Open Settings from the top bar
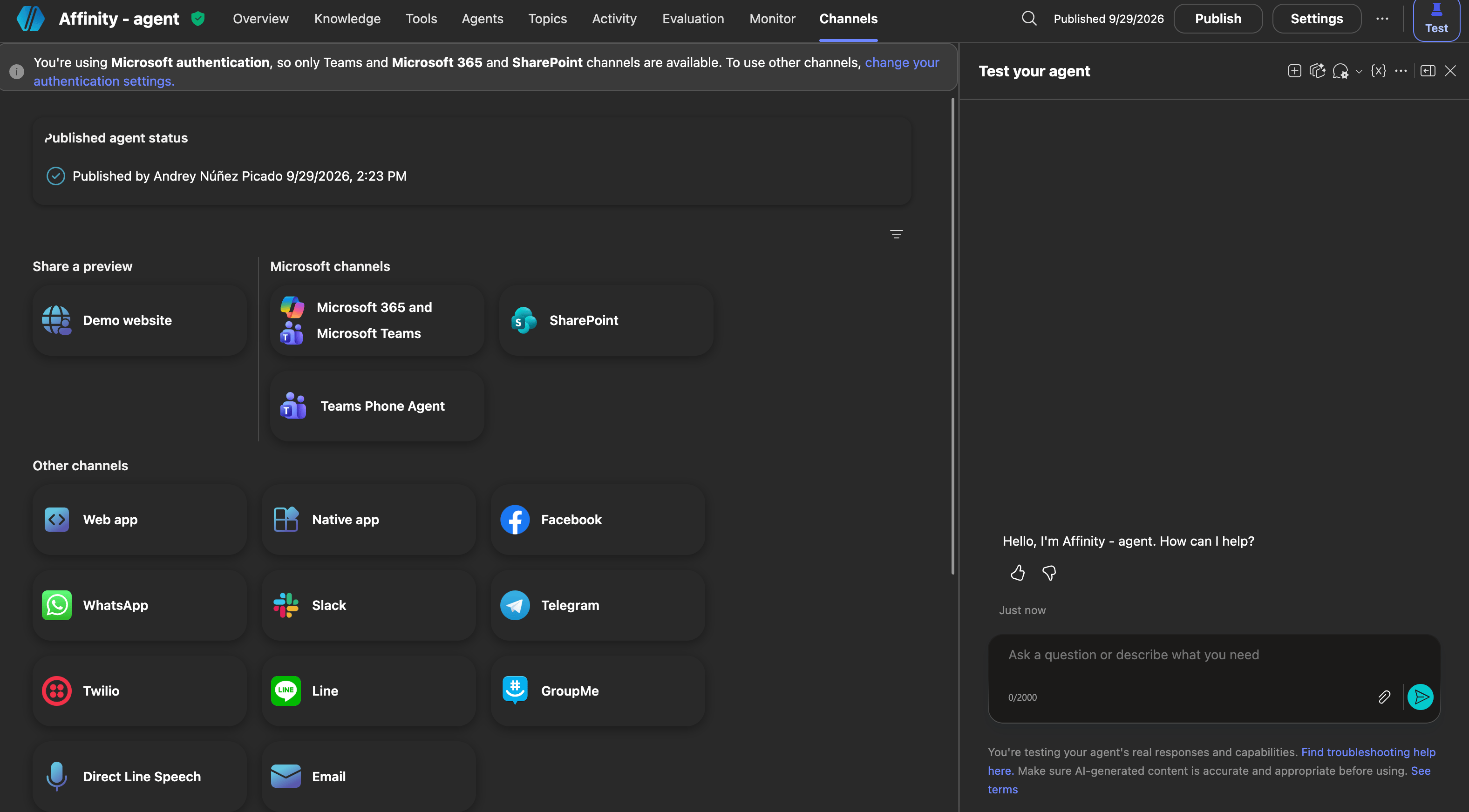Image resolution: width=1469 pixels, height=812 pixels. [1317, 19]
